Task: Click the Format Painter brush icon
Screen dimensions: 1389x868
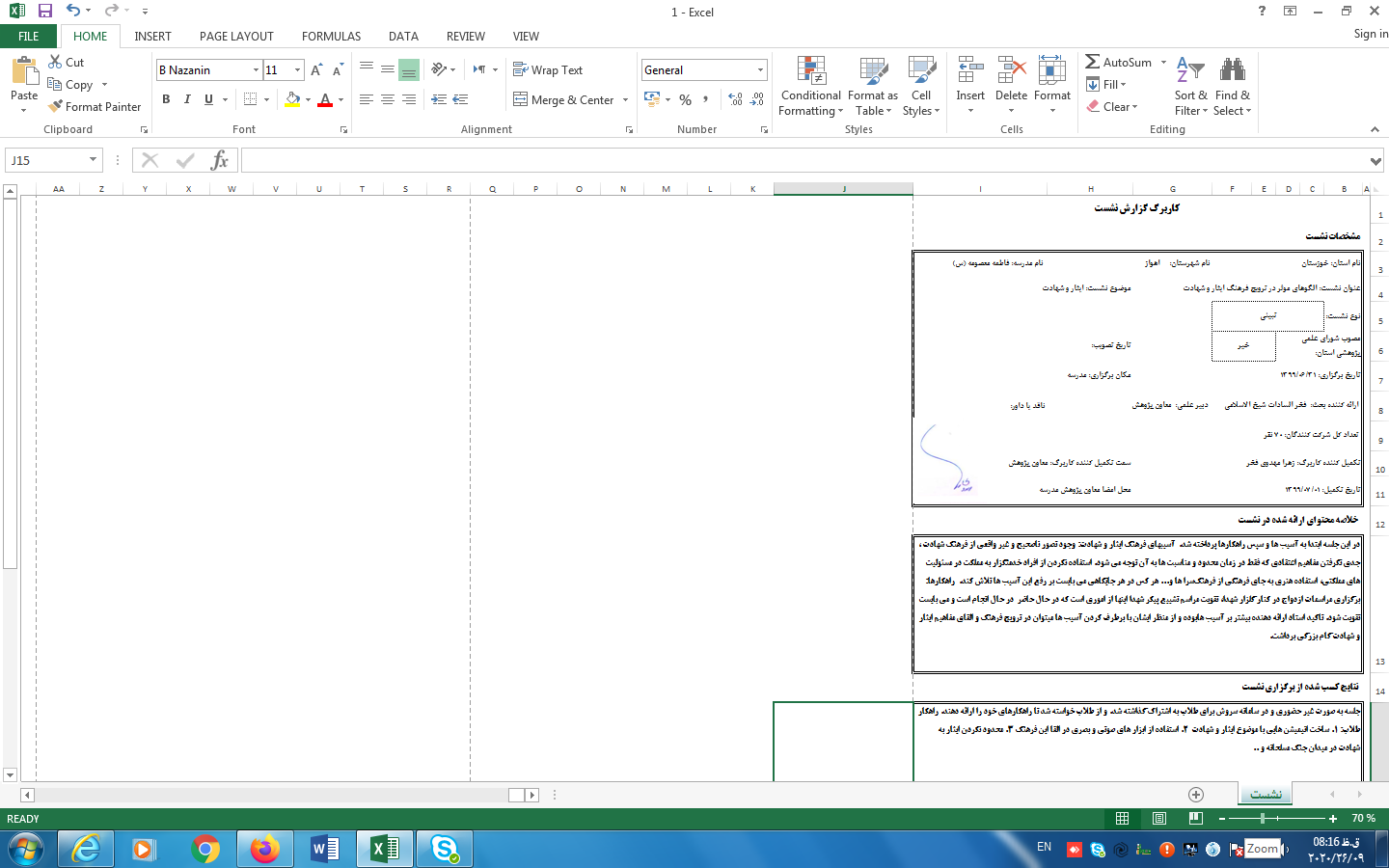Action: coord(56,106)
